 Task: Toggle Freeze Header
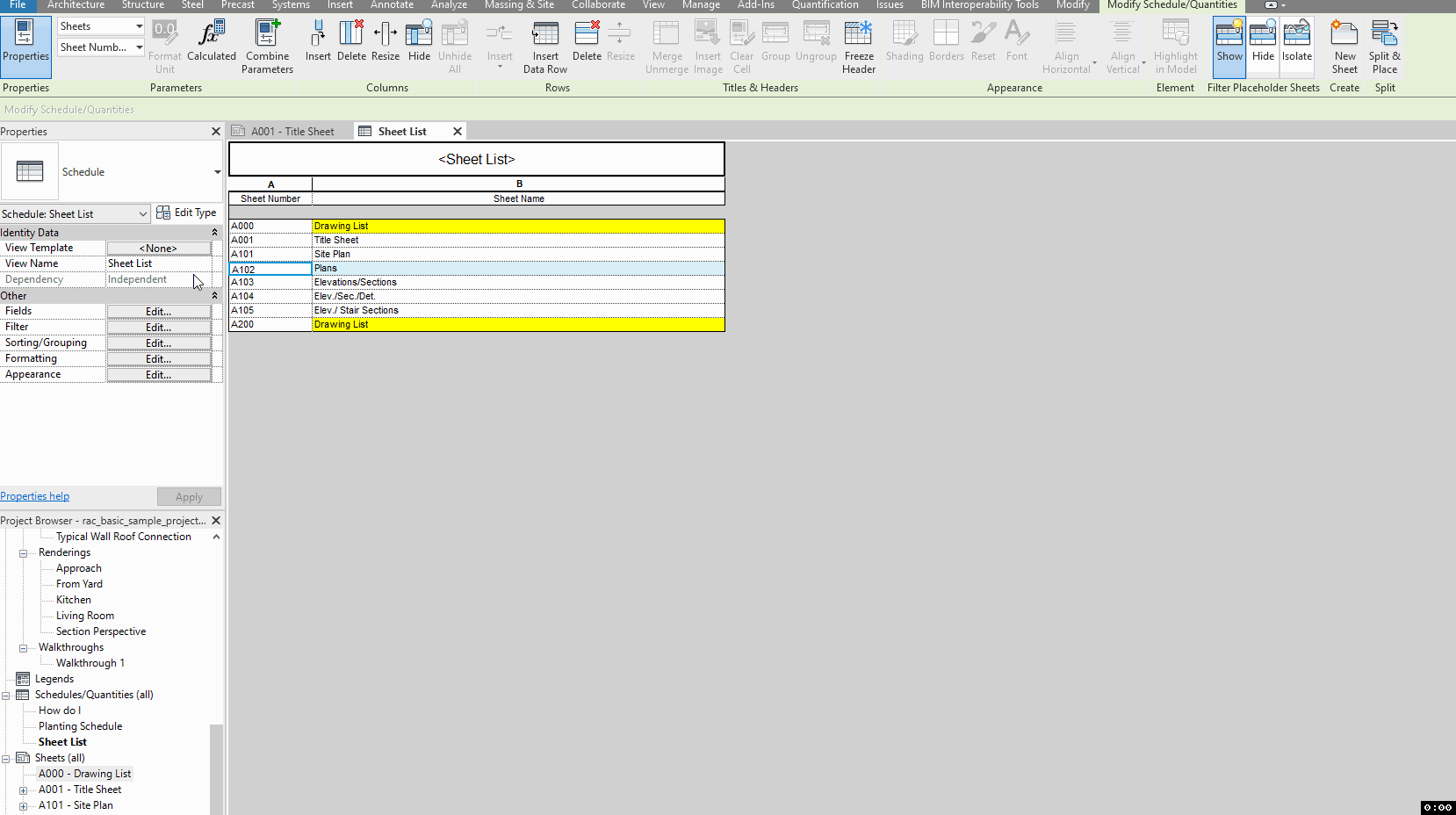(x=859, y=47)
